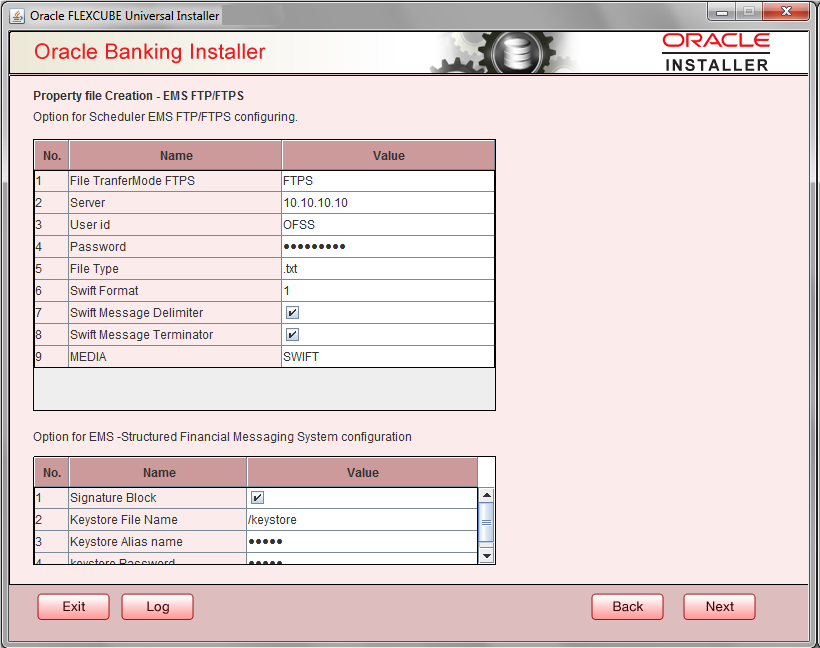The image size is (820, 648).
Task: Proceed with the Next button
Action: coord(719,606)
